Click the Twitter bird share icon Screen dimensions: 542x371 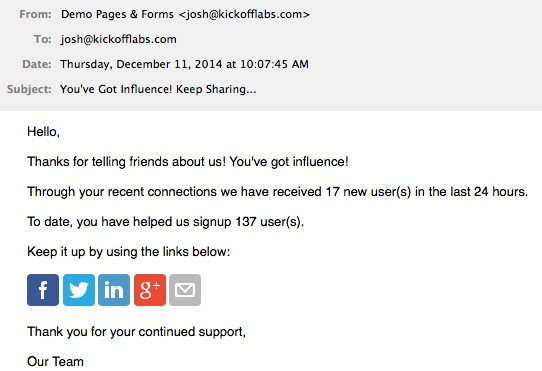[x=79, y=290]
